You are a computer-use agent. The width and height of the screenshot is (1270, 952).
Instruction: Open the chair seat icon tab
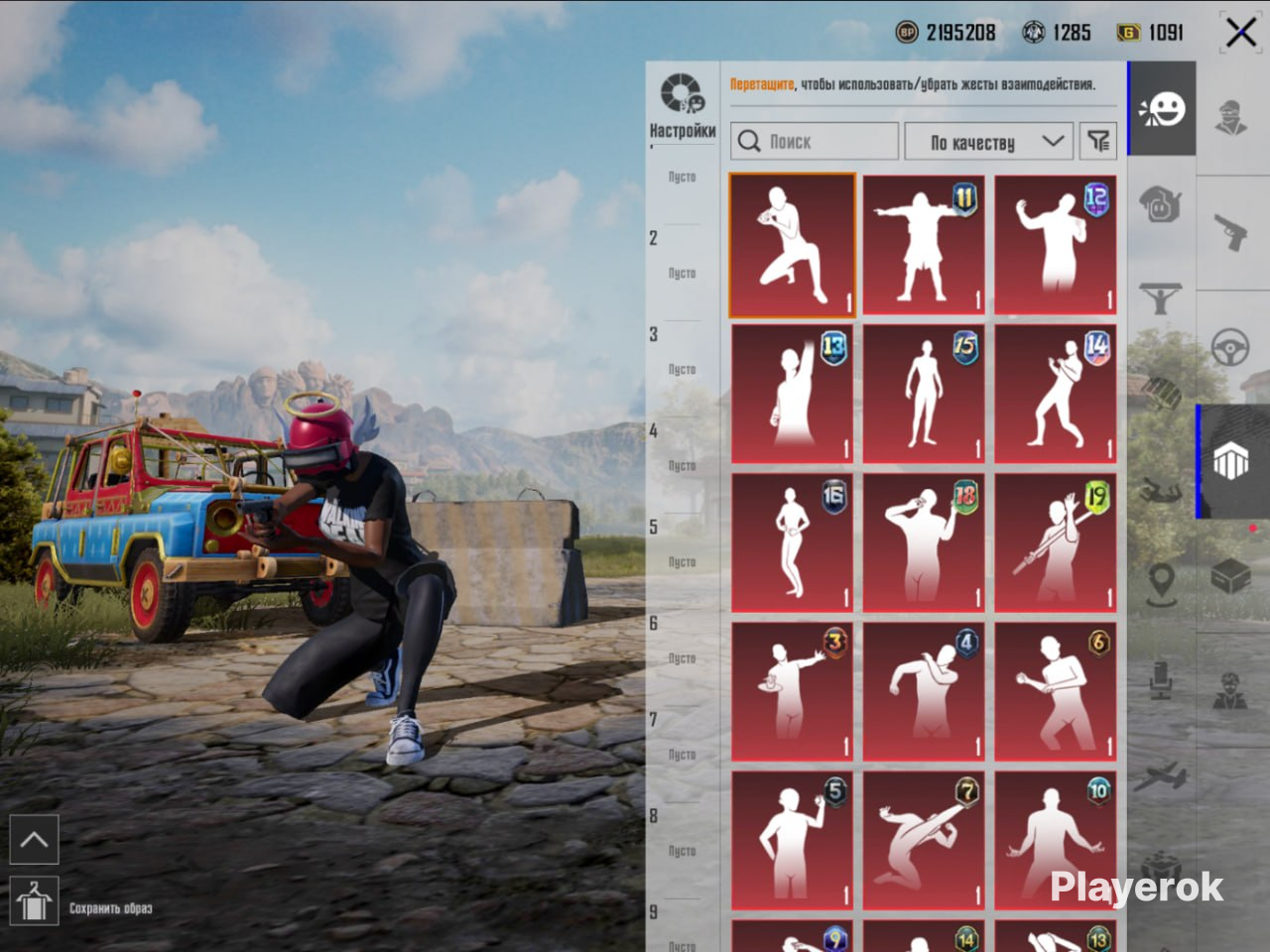click(x=1160, y=679)
